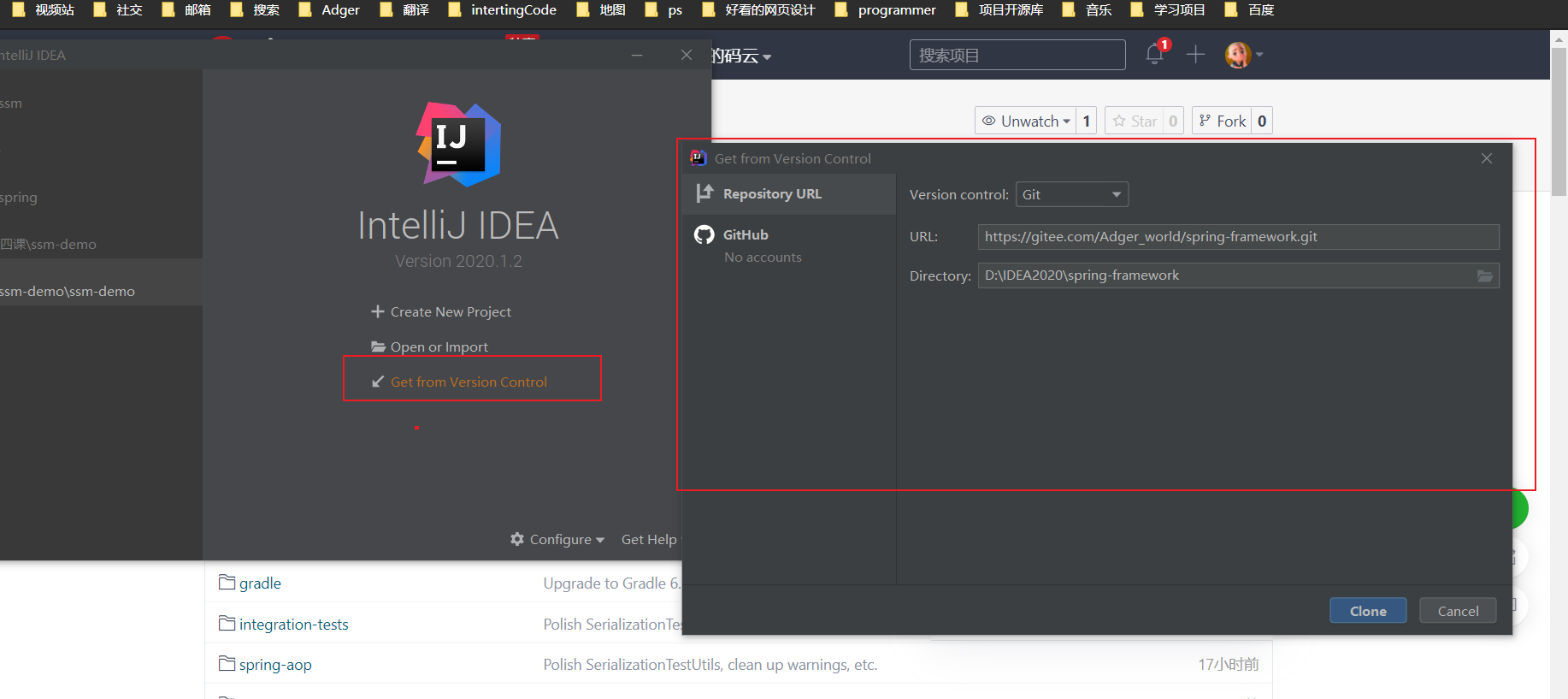Viewport: 1568px width, 699px height.
Task: Open the user avatar menu in Gitee
Action: pyautogui.click(x=1244, y=55)
